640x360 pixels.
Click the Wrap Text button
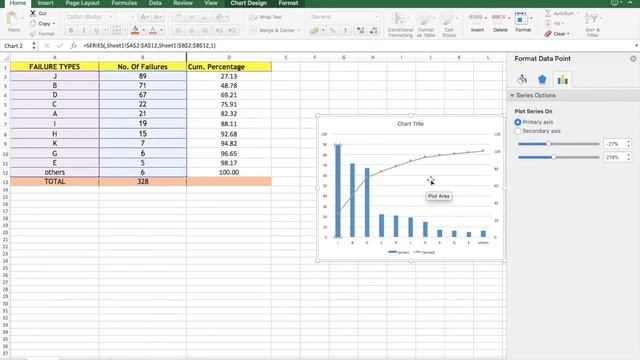(266, 17)
